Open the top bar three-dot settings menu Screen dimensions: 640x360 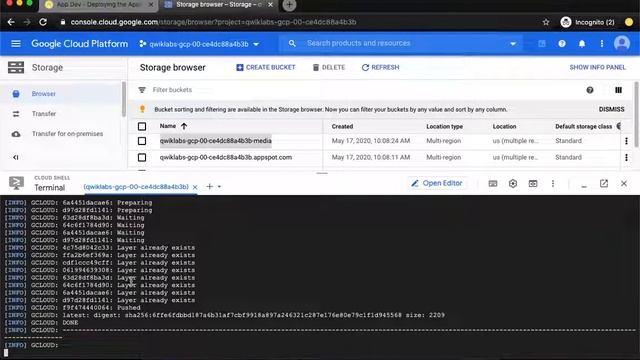click(602, 43)
